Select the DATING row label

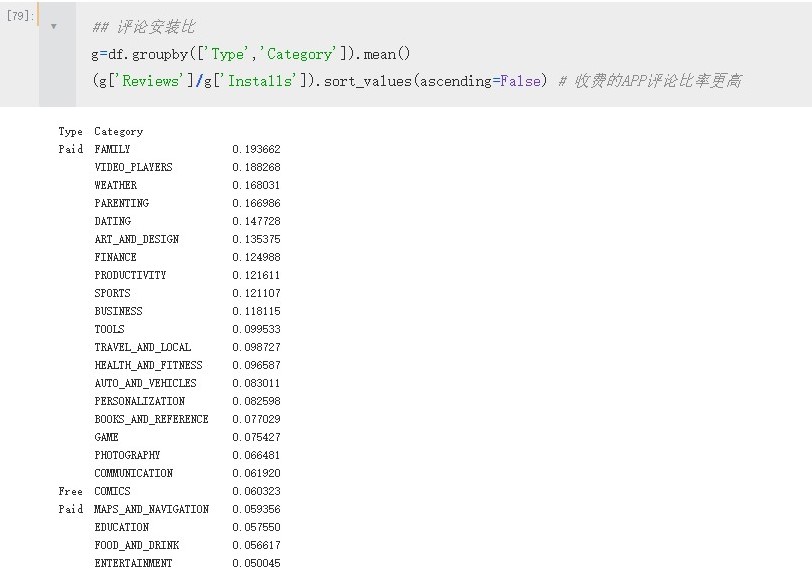tap(112, 221)
